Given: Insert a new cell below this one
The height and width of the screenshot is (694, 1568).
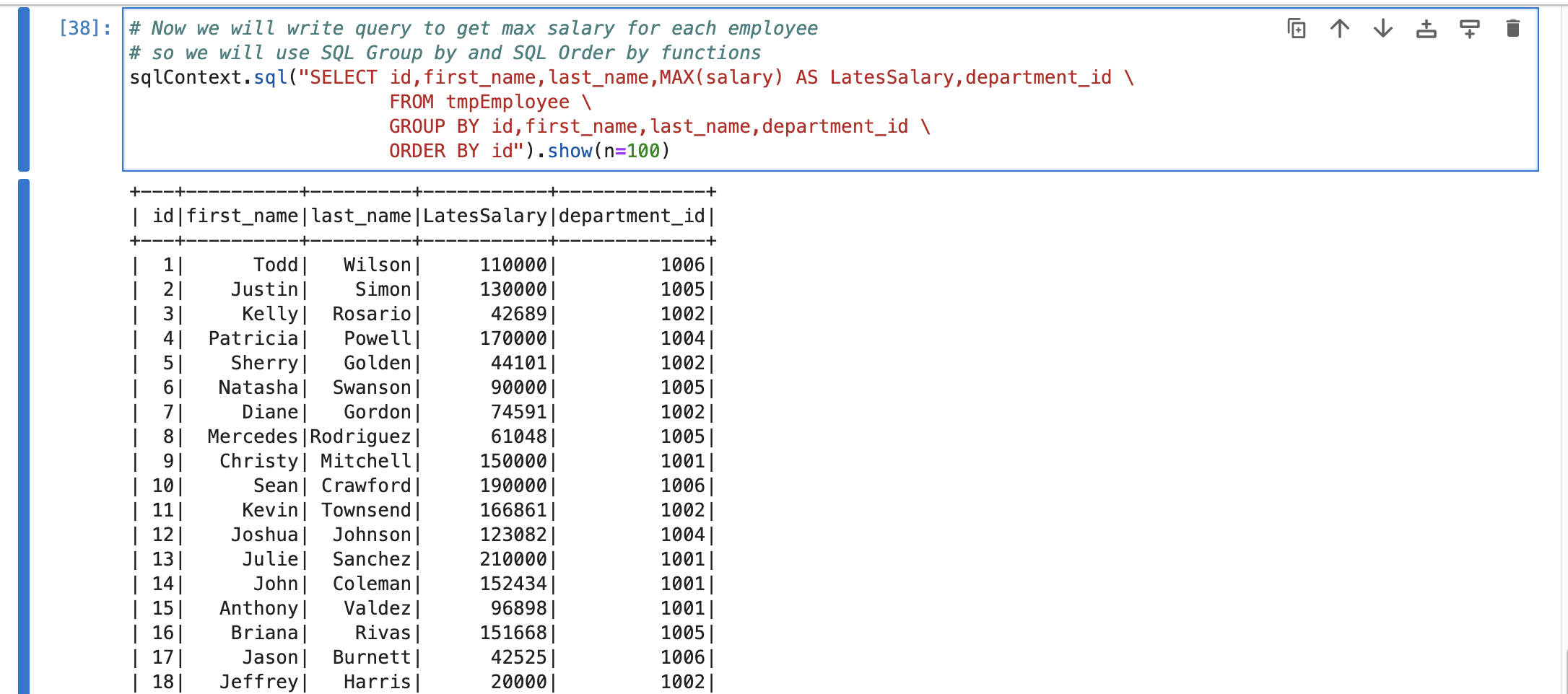Looking at the screenshot, I should coord(1470,29).
